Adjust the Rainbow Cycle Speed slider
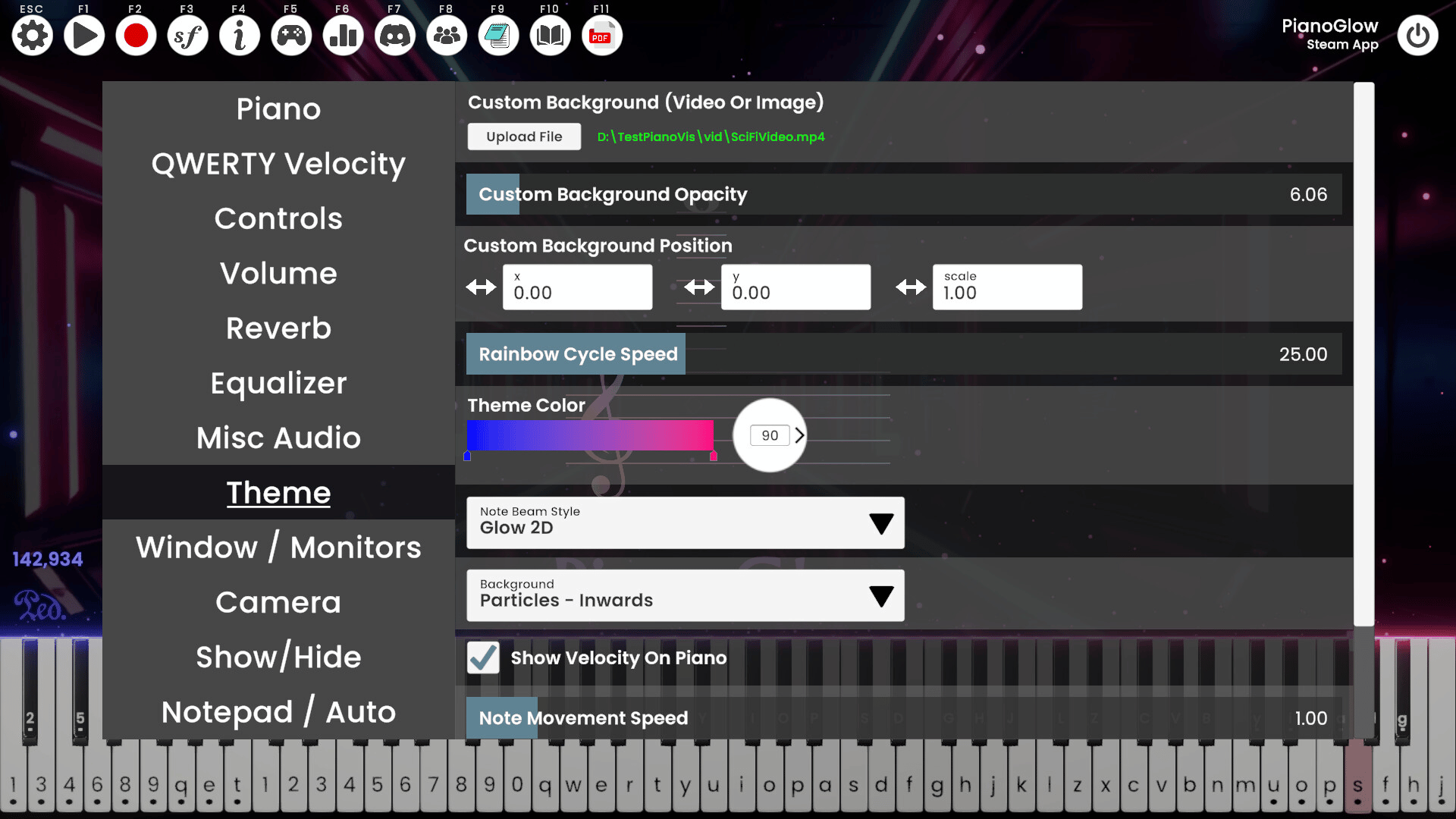 pyautogui.click(x=903, y=354)
